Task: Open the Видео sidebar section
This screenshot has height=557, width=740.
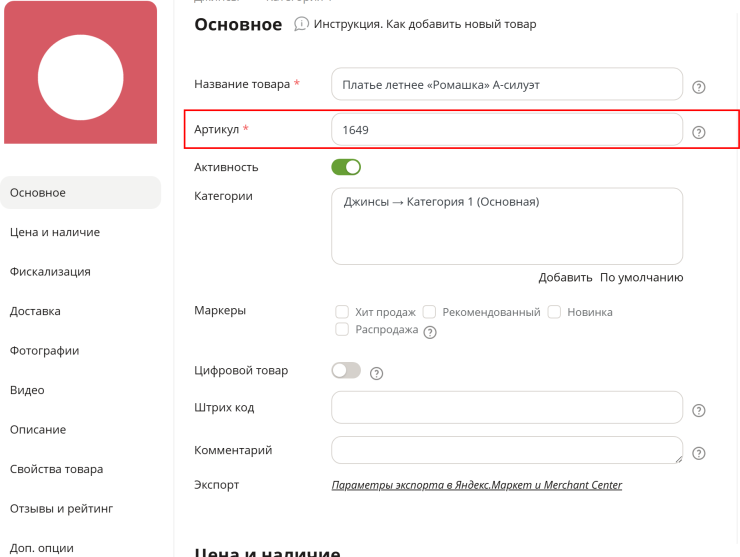Action: pyautogui.click(x=27, y=390)
